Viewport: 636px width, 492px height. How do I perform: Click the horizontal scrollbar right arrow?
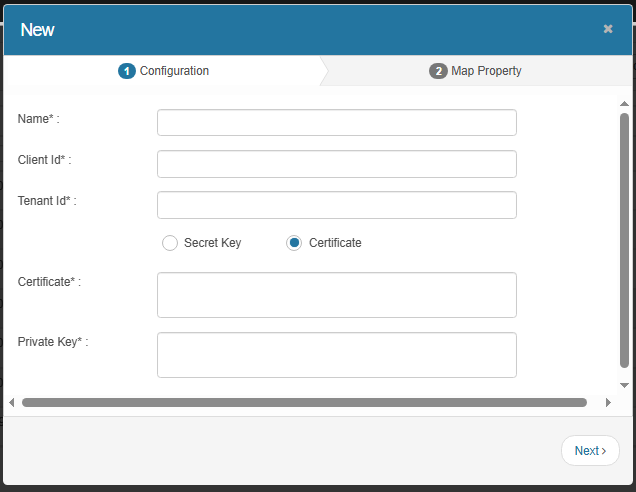click(x=608, y=403)
